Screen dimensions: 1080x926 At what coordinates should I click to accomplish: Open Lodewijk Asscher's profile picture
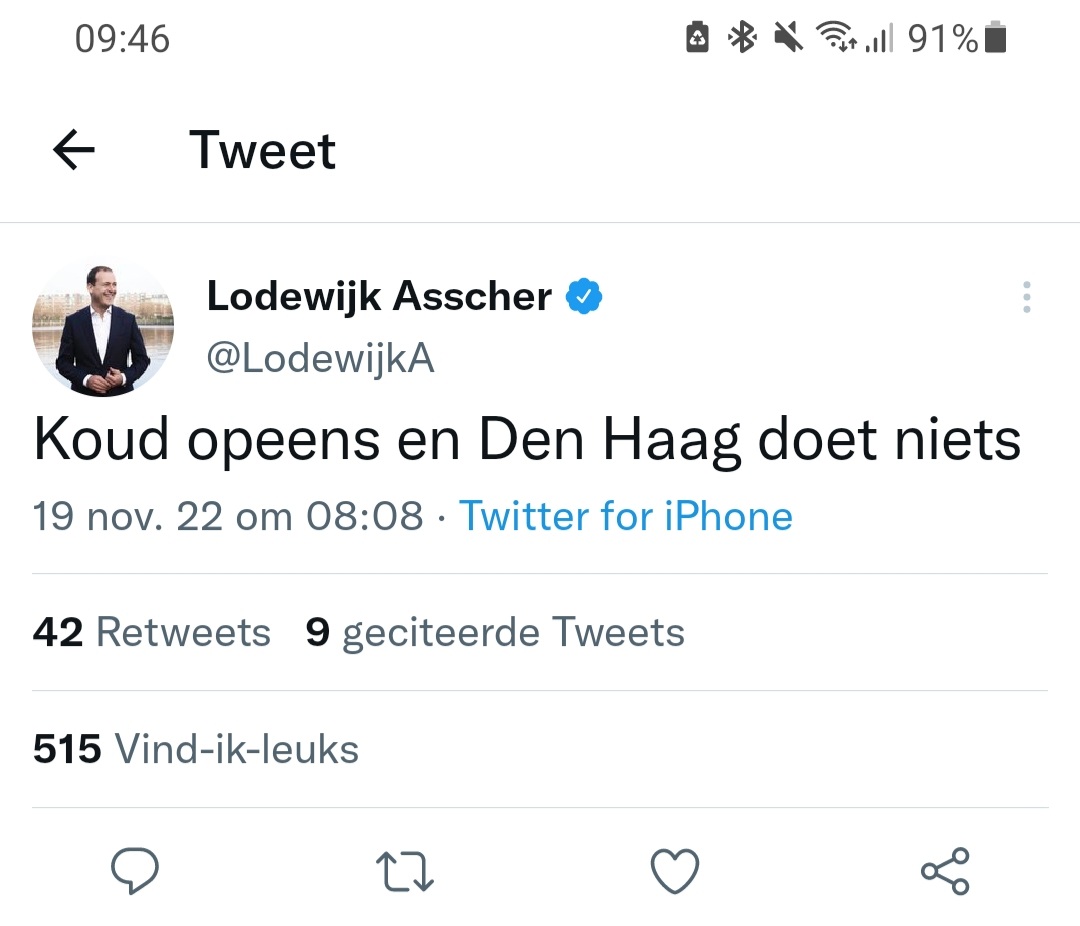[x=103, y=329]
